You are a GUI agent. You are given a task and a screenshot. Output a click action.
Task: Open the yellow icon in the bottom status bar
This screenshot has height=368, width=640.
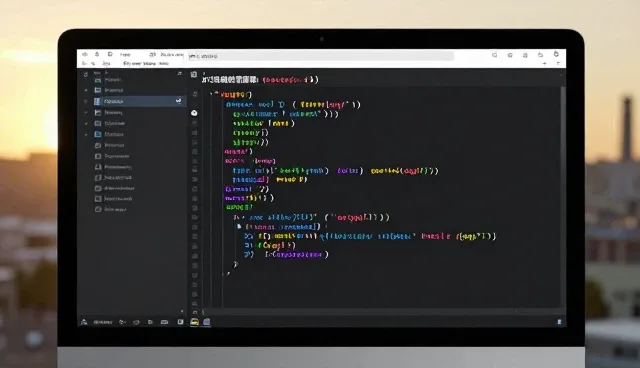pos(194,322)
